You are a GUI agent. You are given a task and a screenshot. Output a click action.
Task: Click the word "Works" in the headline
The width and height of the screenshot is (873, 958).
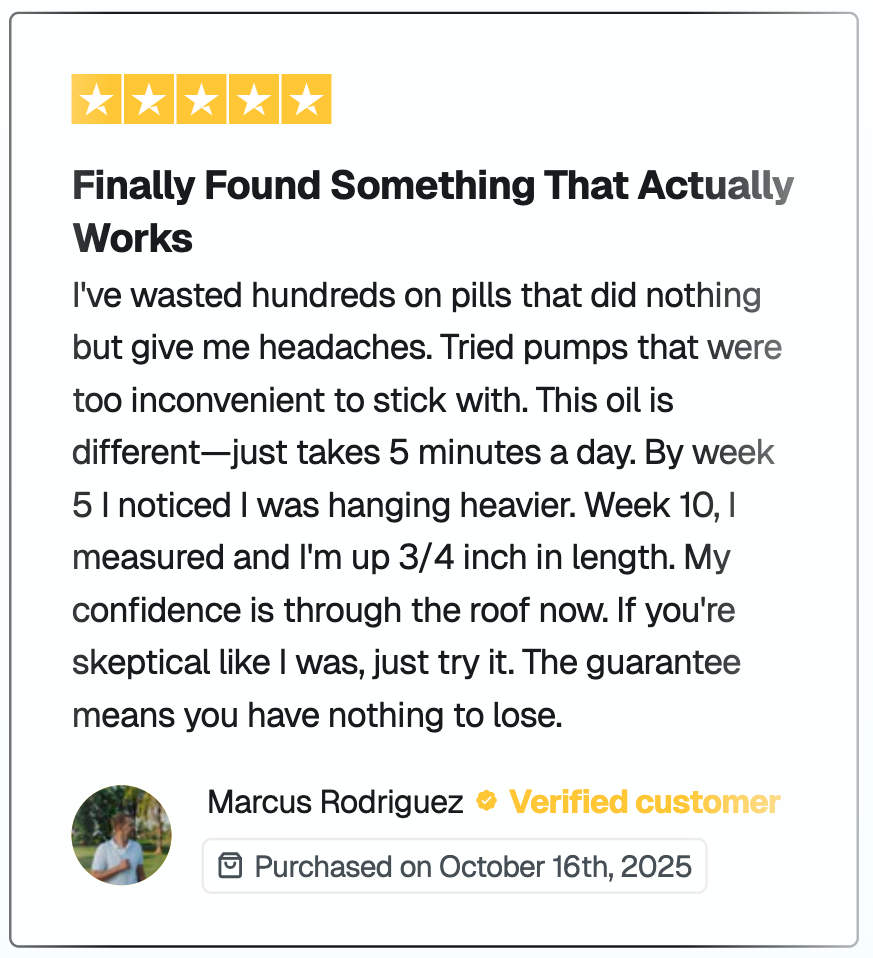click(133, 239)
